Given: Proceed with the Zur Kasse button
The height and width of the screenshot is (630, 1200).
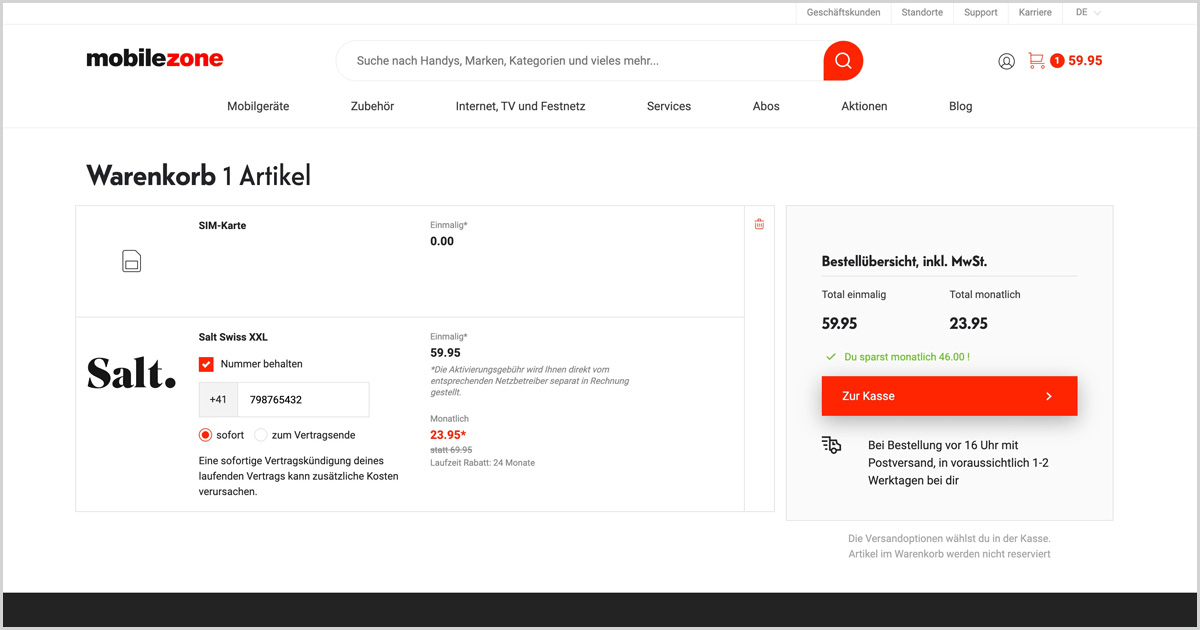Looking at the screenshot, I should [x=949, y=396].
